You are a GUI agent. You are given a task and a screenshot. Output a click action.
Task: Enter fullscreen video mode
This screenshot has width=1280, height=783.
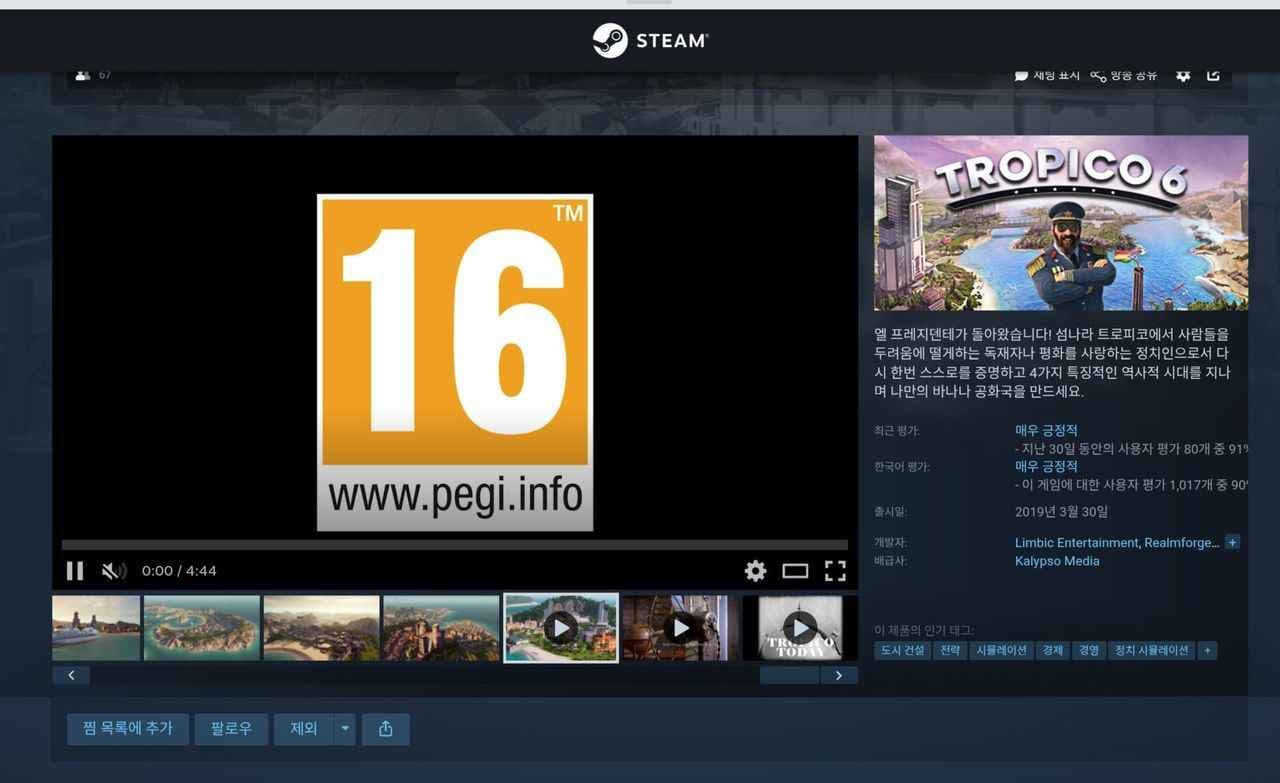pyautogui.click(x=835, y=571)
